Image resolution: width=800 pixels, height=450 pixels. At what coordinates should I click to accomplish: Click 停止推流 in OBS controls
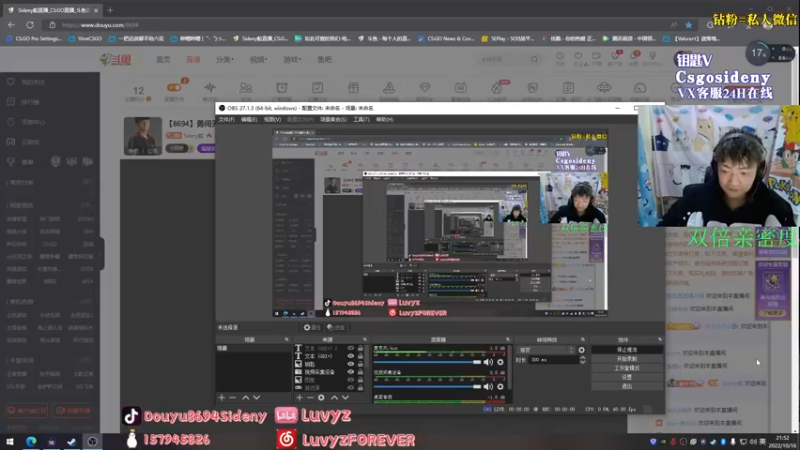tap(627, 350)
